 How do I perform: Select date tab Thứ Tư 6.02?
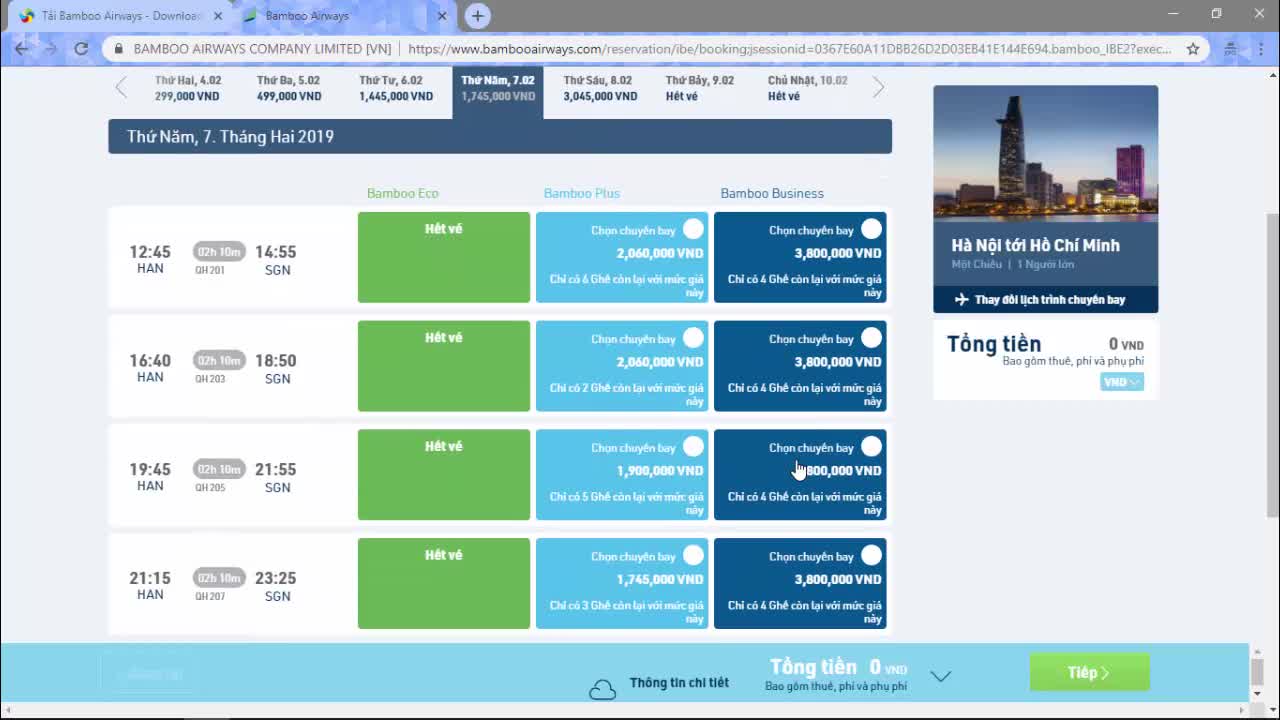396,88
